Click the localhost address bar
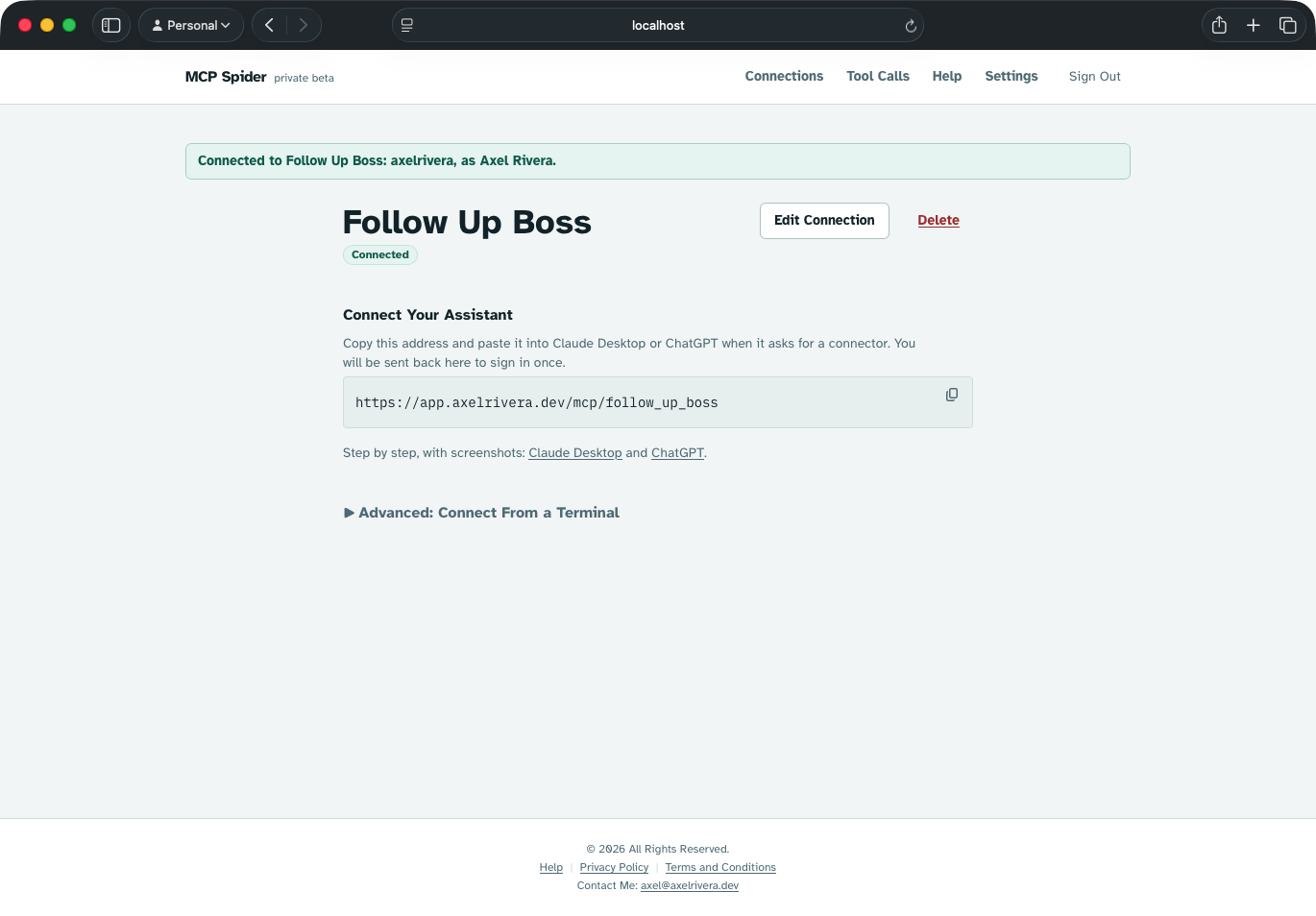1316x916 pixels. [x=658, y=26]
